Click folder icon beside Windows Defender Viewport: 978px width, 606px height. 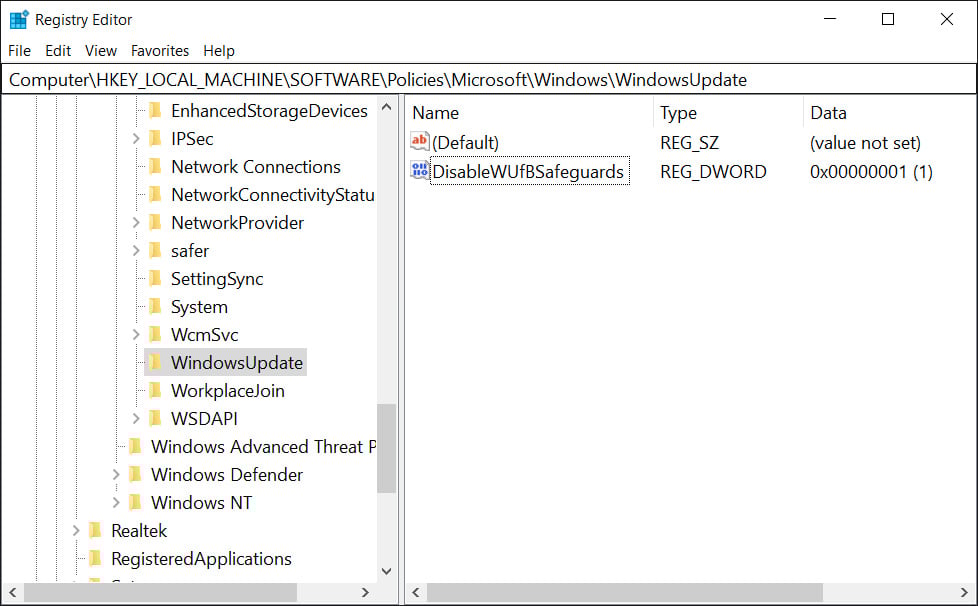pos(135,474)
